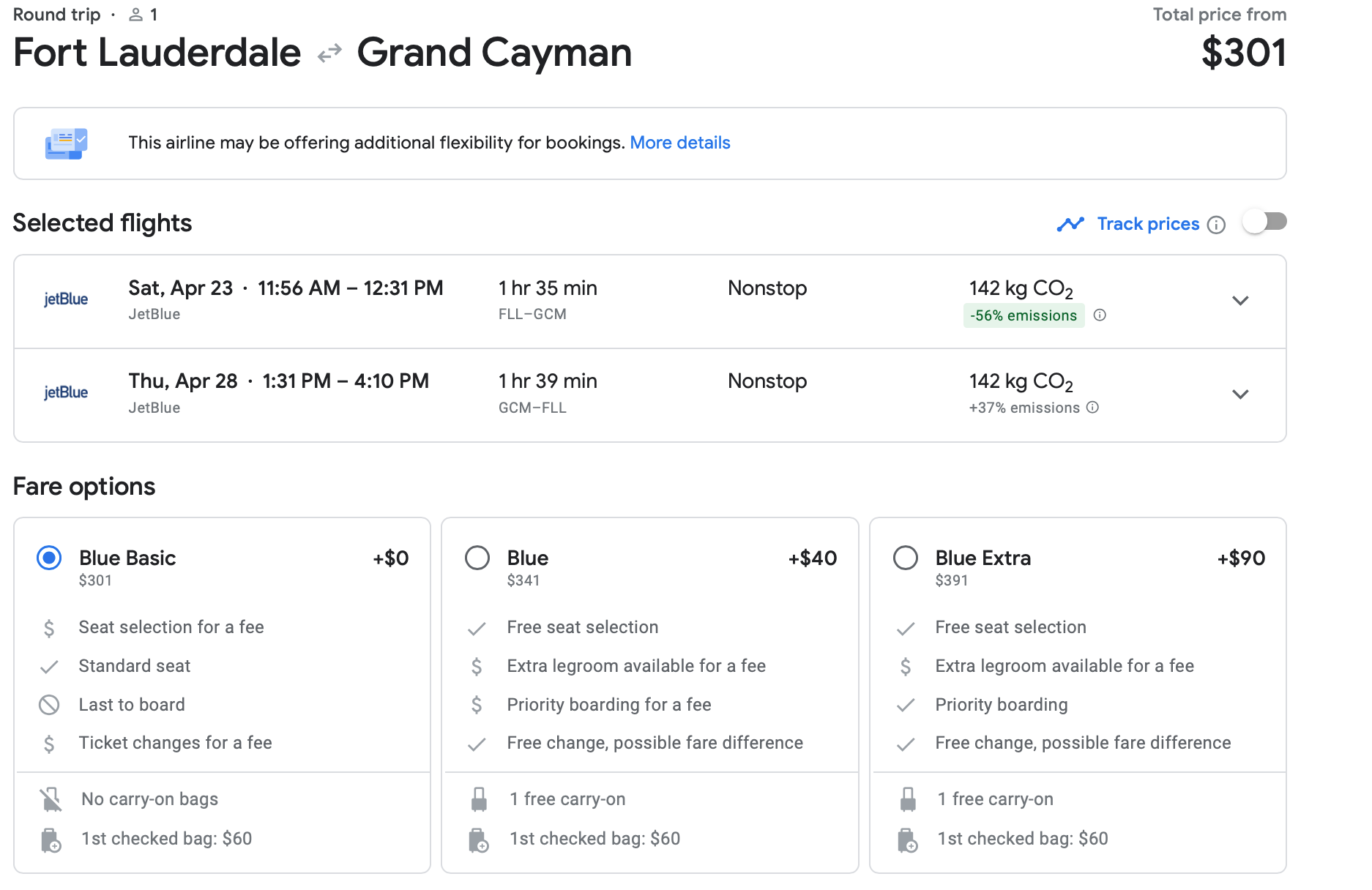Click Blue's 1st checked bag icon
This screenshot has height=890, width=1372.
479,840
